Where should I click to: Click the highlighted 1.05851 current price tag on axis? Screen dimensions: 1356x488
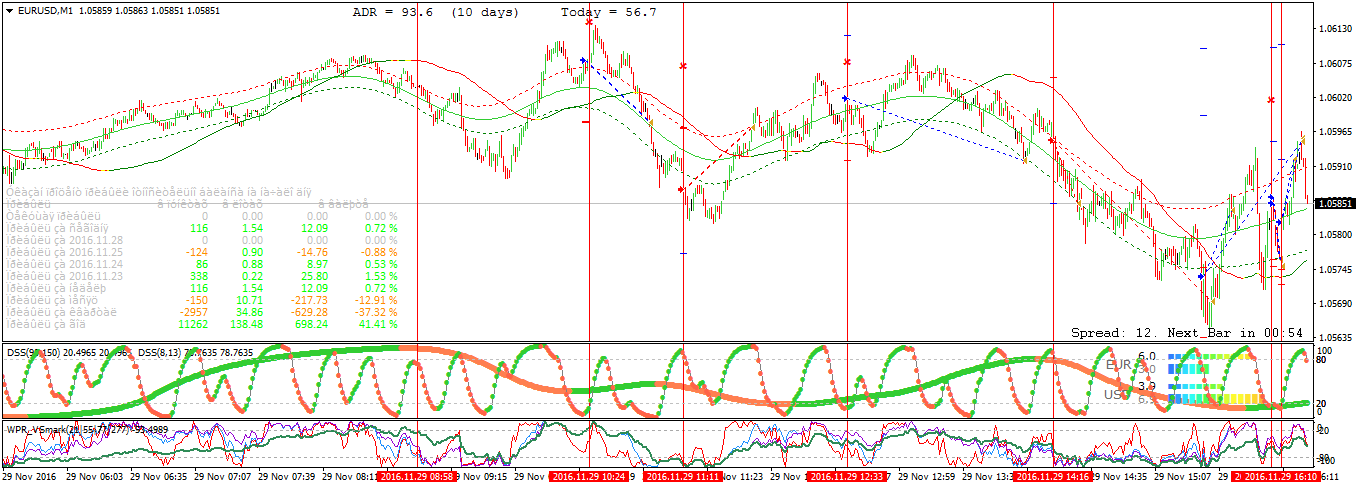(x=1334, y=203)
